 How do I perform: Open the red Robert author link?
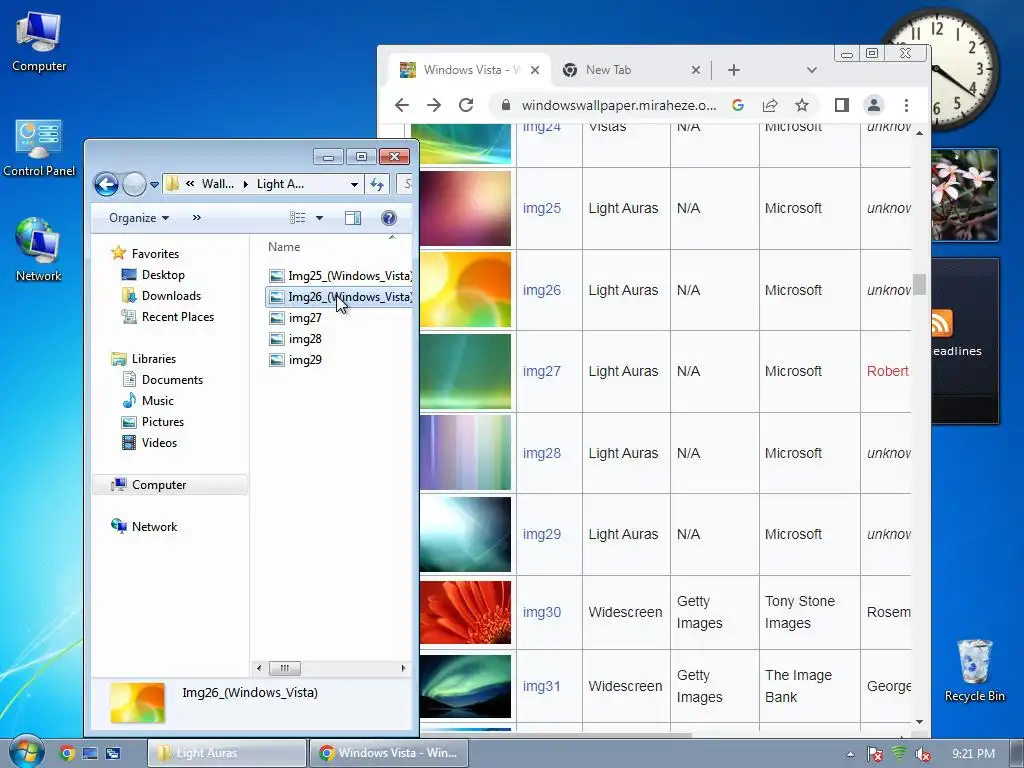tap(888, 371)
